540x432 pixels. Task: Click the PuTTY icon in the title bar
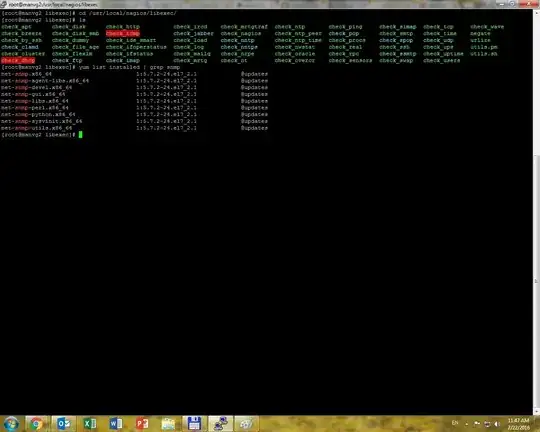(x=3, y=4)
